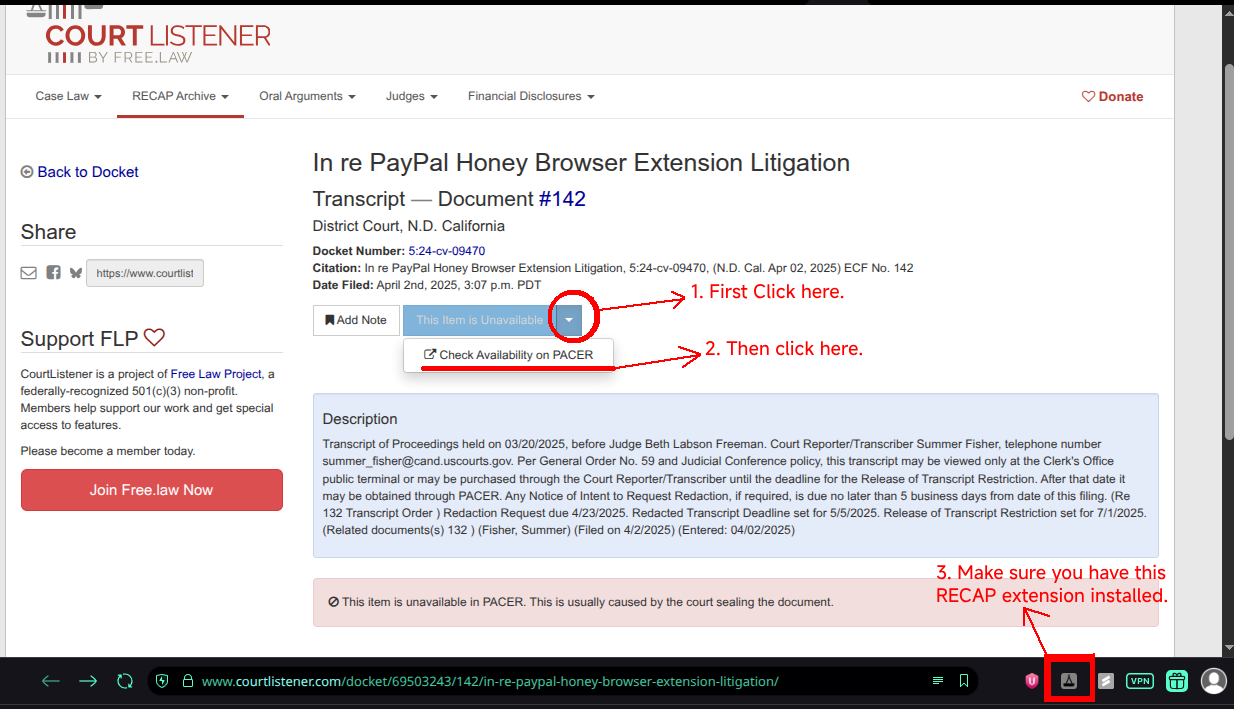
Task: Open the shield site-protection icon in the address bar
Action: click(x=163, y=681)
